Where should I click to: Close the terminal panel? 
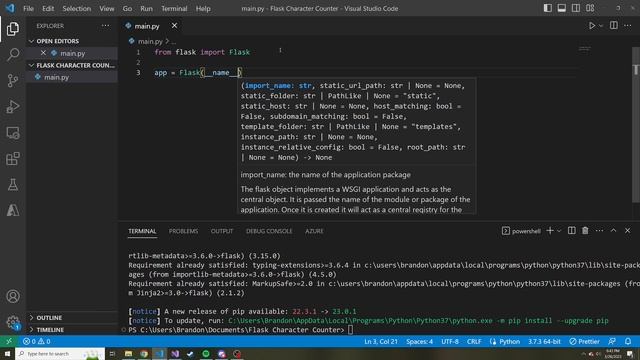tap(627, 231)
